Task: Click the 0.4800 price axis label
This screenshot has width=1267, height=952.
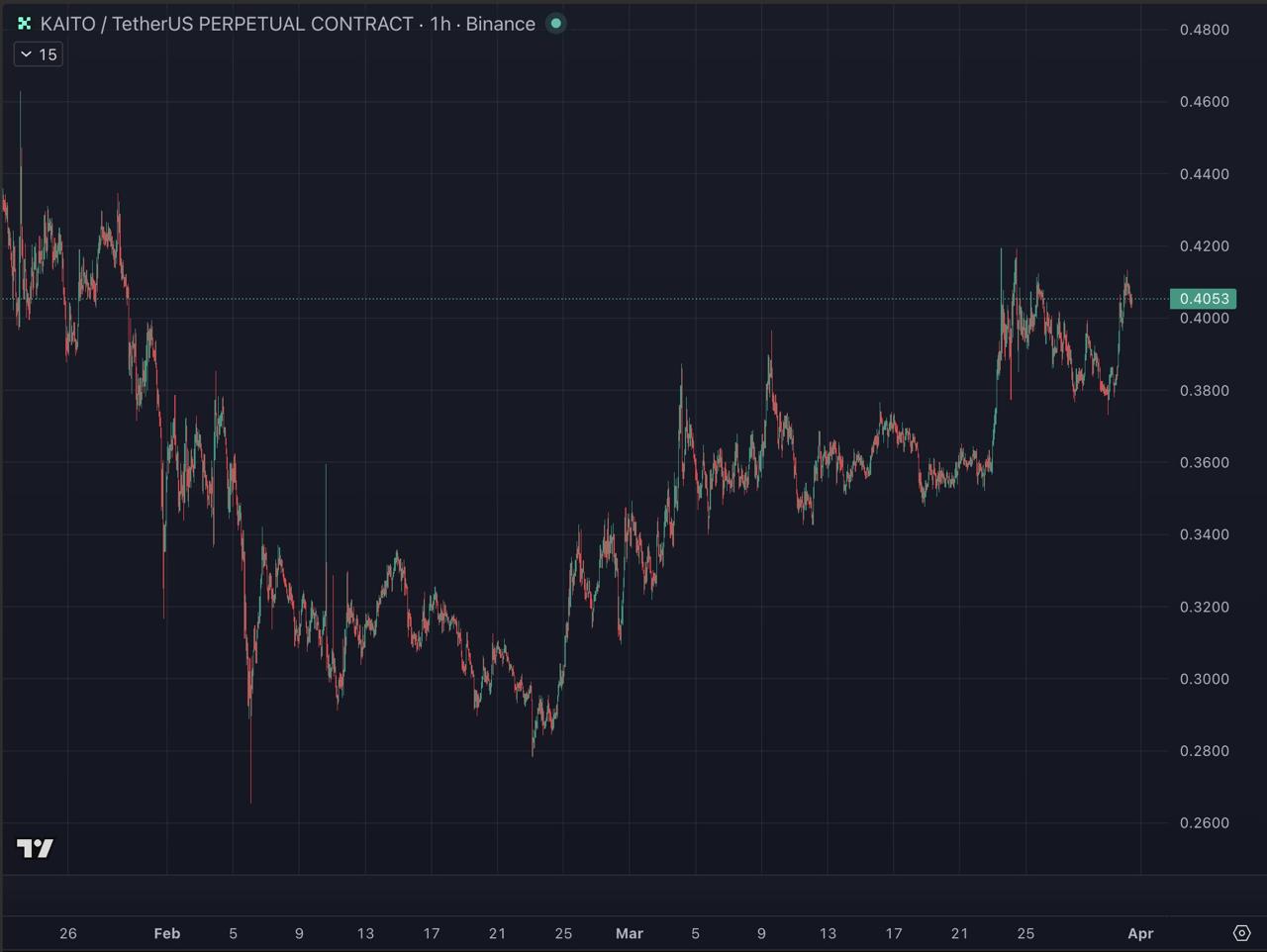Action: click(x=1205, y=30)
